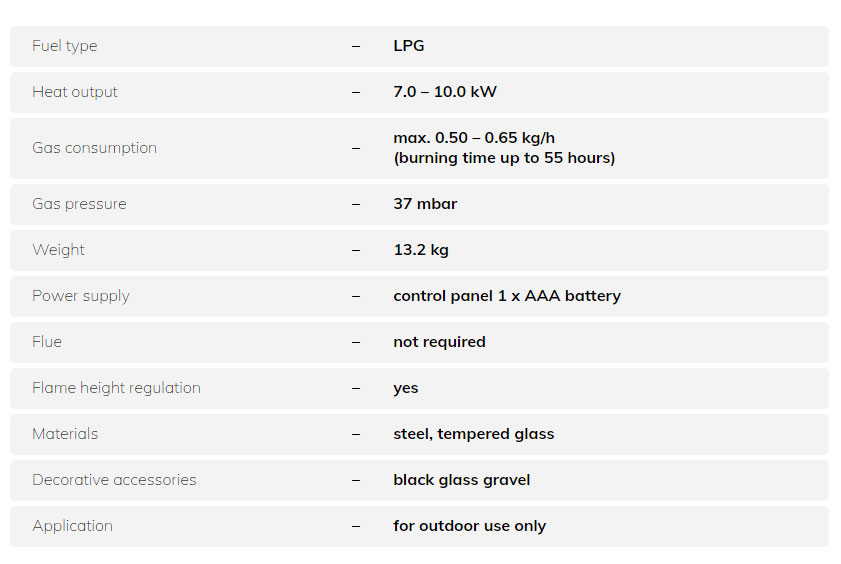Click the "black glass gravel" value
841x564 pixels.
click(x=462, y=480)
